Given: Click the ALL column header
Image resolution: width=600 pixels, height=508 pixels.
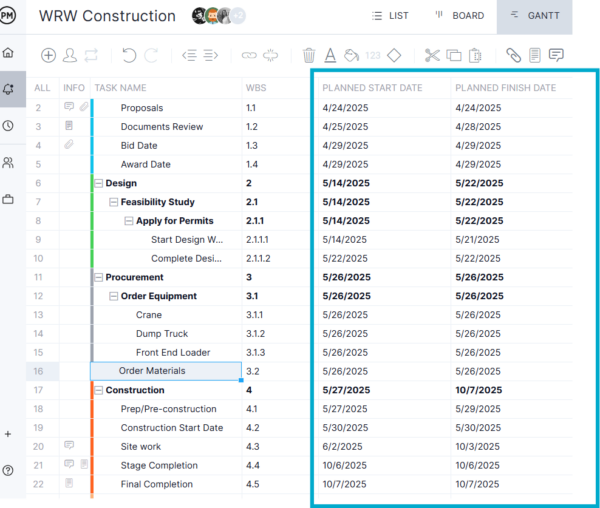Looking at the screenshot, I should click(42, 88).
